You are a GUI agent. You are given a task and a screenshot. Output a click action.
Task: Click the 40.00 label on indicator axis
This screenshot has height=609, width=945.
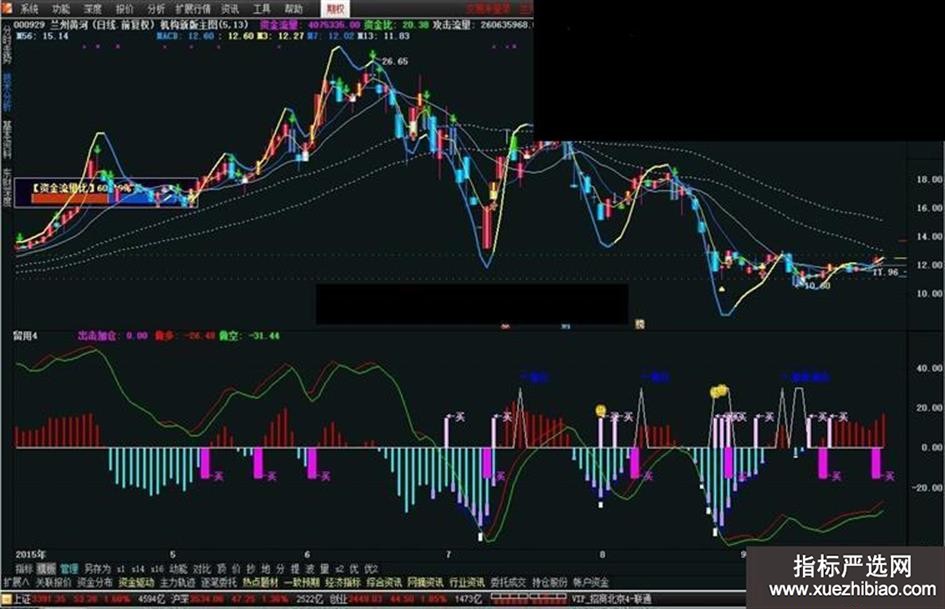pos(929,367)
